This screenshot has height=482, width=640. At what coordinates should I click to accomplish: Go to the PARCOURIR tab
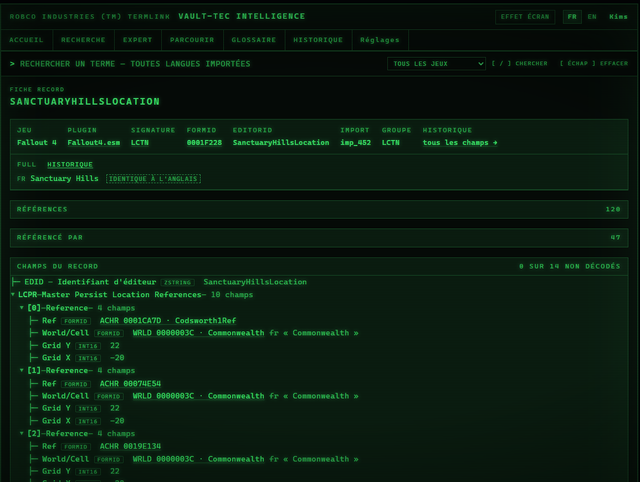pyautogui.click(x=192, y=40)
